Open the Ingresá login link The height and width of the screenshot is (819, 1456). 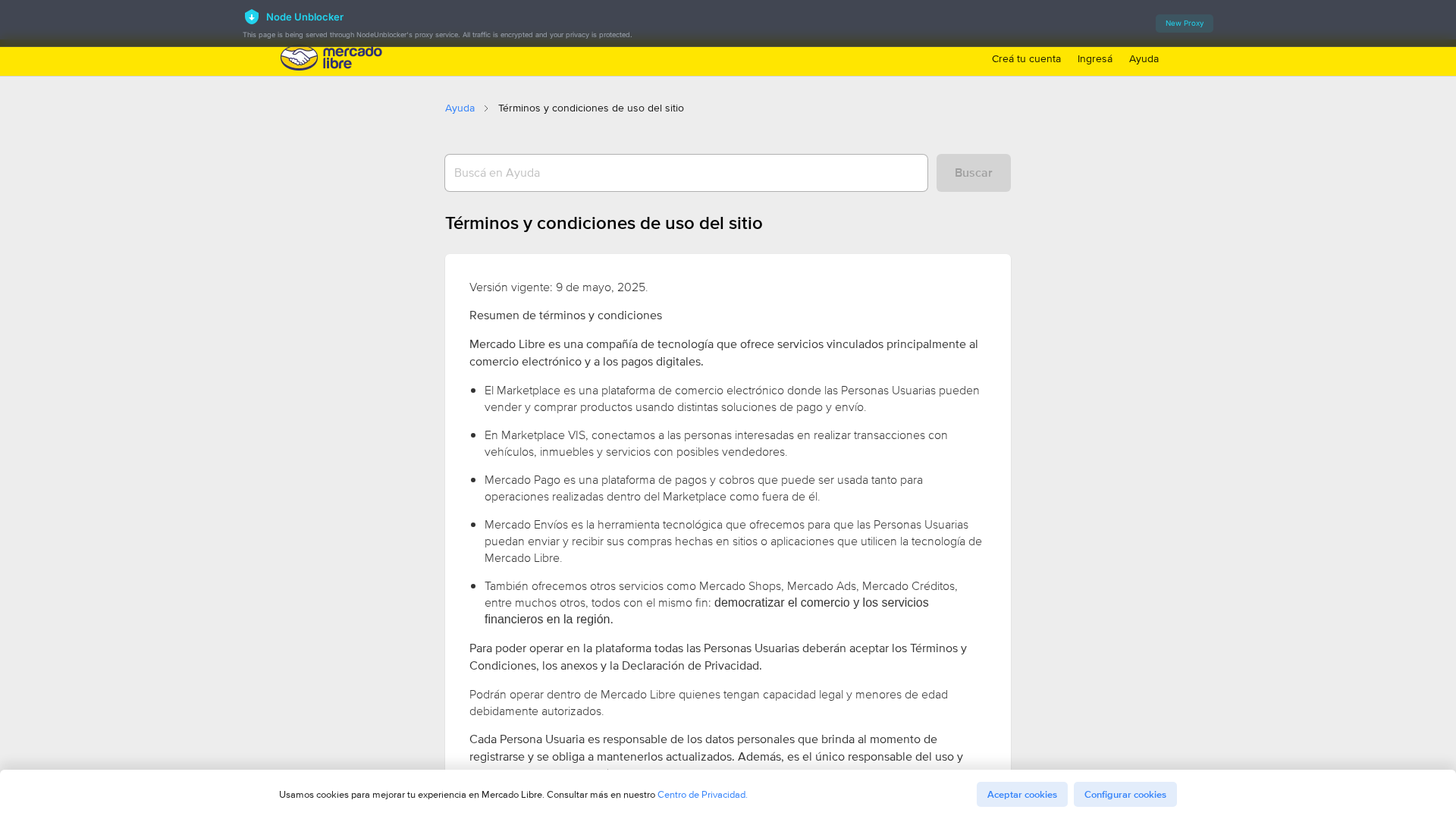pyautogui.click(x=1094, y=59)
